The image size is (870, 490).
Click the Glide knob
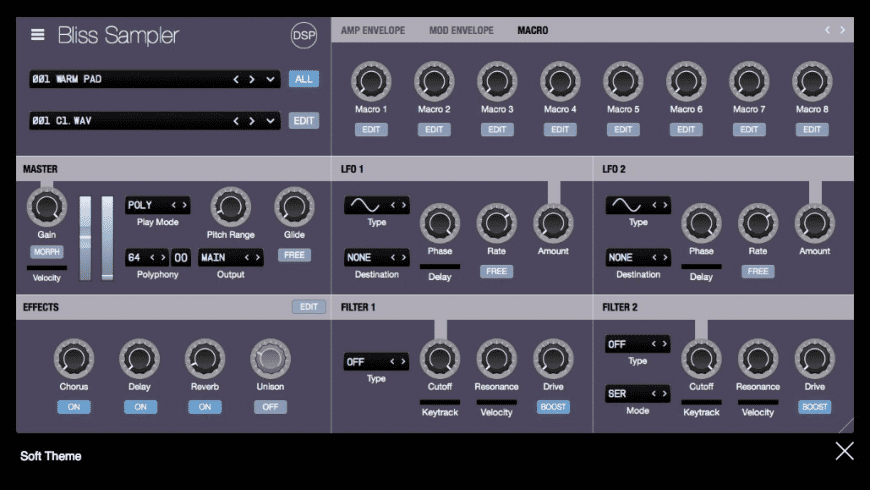(294, 207)
